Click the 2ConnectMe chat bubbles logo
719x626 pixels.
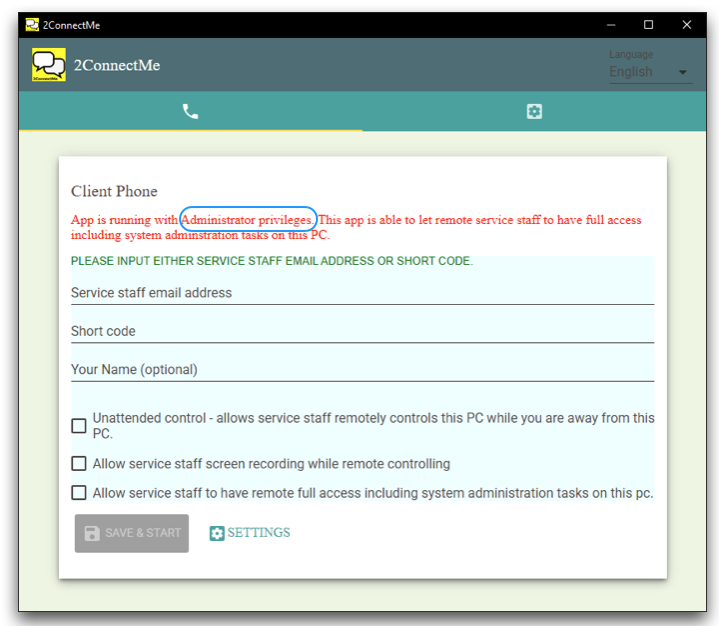point(49,65)
